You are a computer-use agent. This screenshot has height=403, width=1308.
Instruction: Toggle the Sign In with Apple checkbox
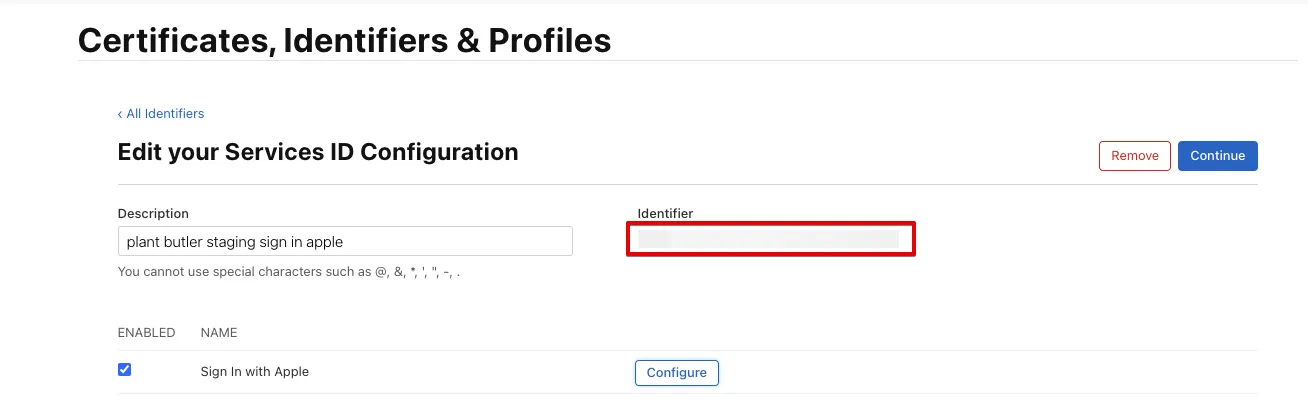(125, 370)
